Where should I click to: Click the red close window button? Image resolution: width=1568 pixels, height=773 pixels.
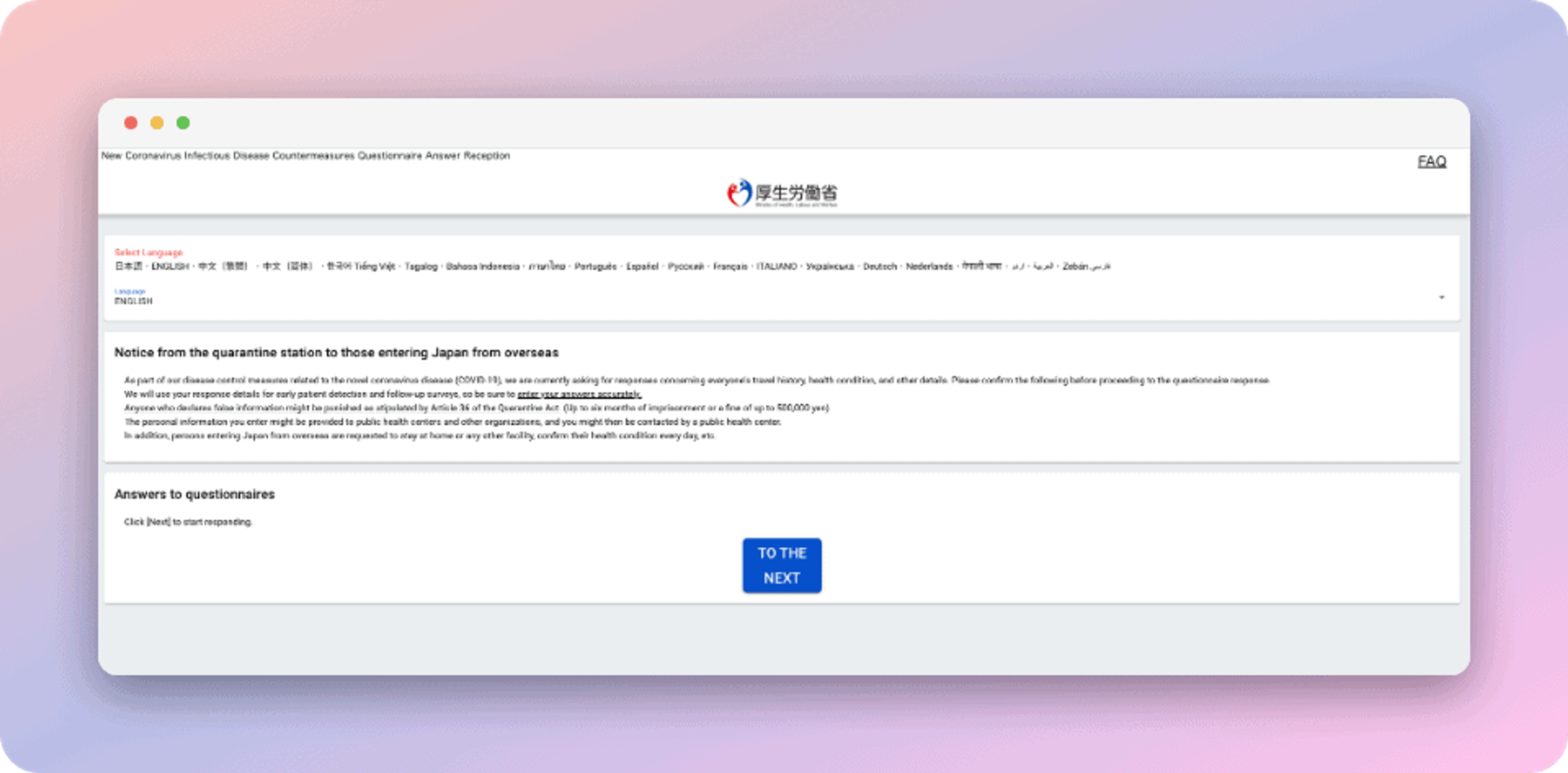[x=130, y=123]
